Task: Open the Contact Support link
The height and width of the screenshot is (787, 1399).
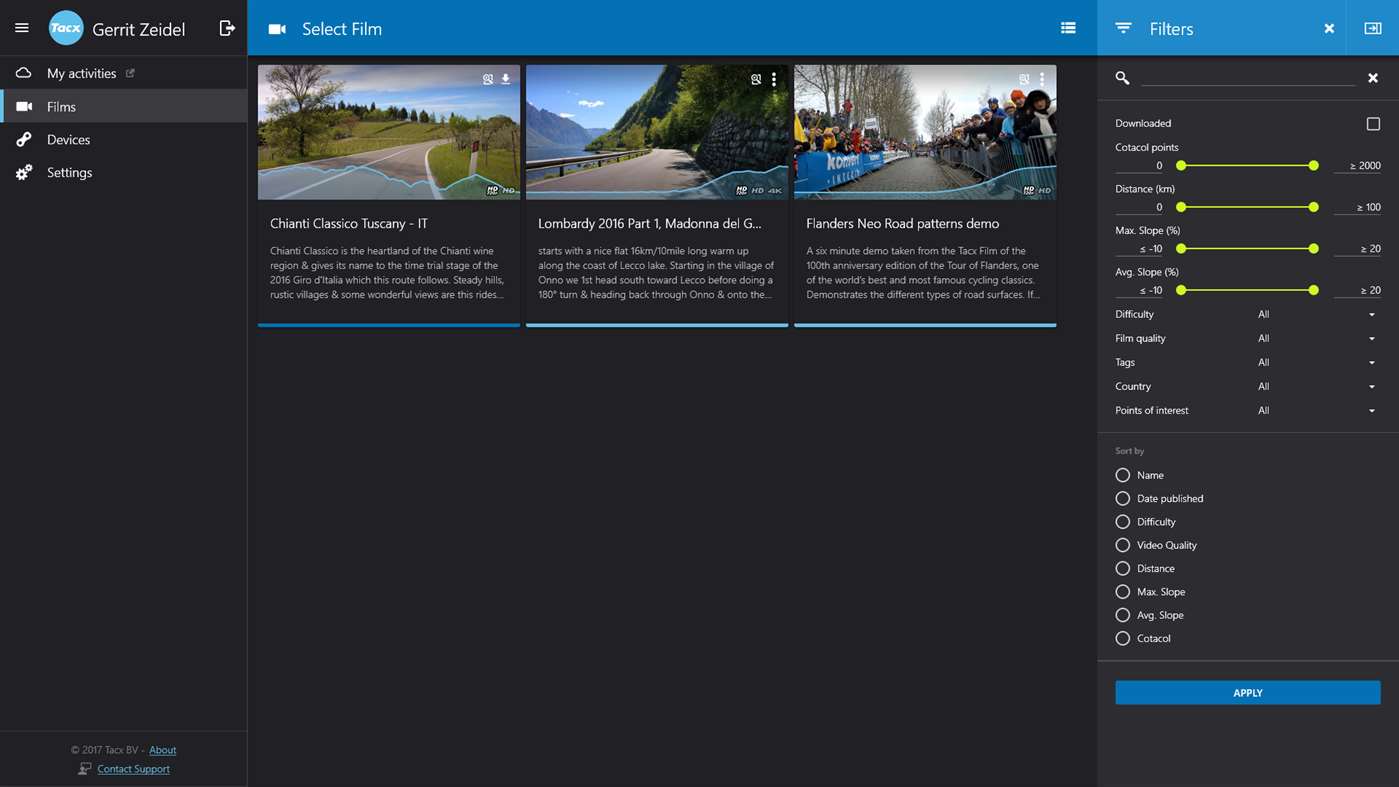Action: (x=133, y=769)
